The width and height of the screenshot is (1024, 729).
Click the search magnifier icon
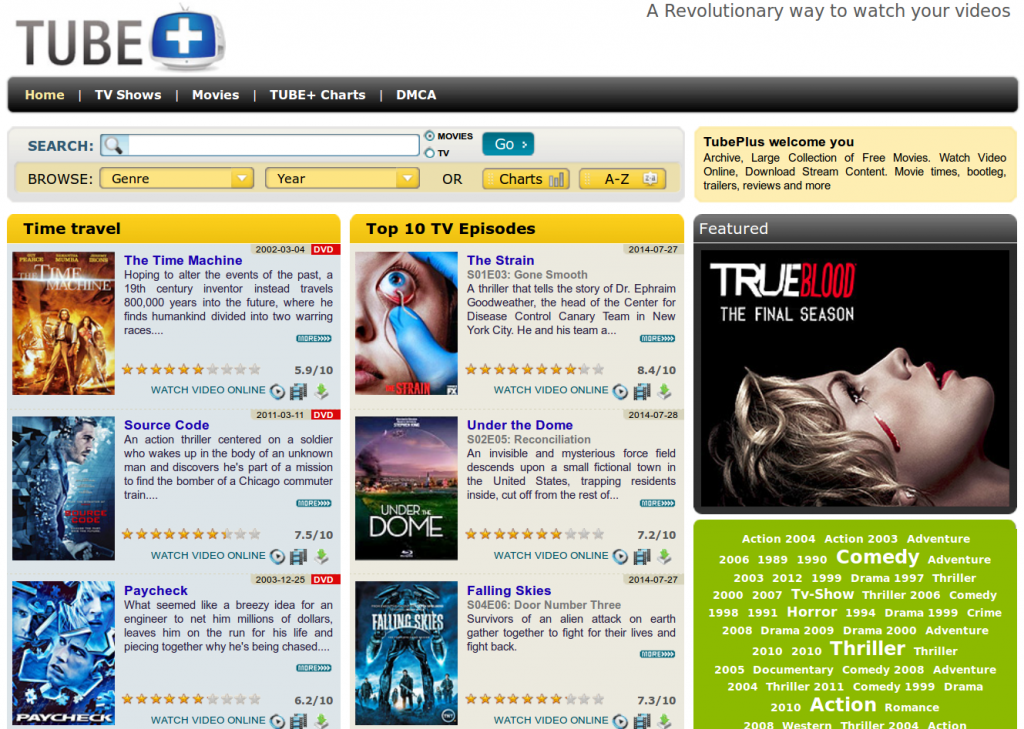114,145
